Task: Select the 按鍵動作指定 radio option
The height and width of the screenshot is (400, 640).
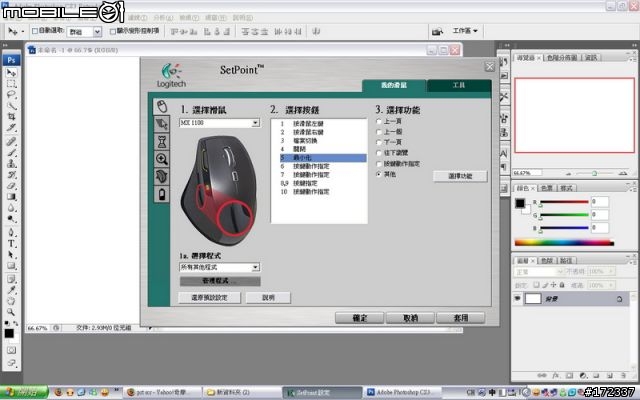Action: pos(379,164)
